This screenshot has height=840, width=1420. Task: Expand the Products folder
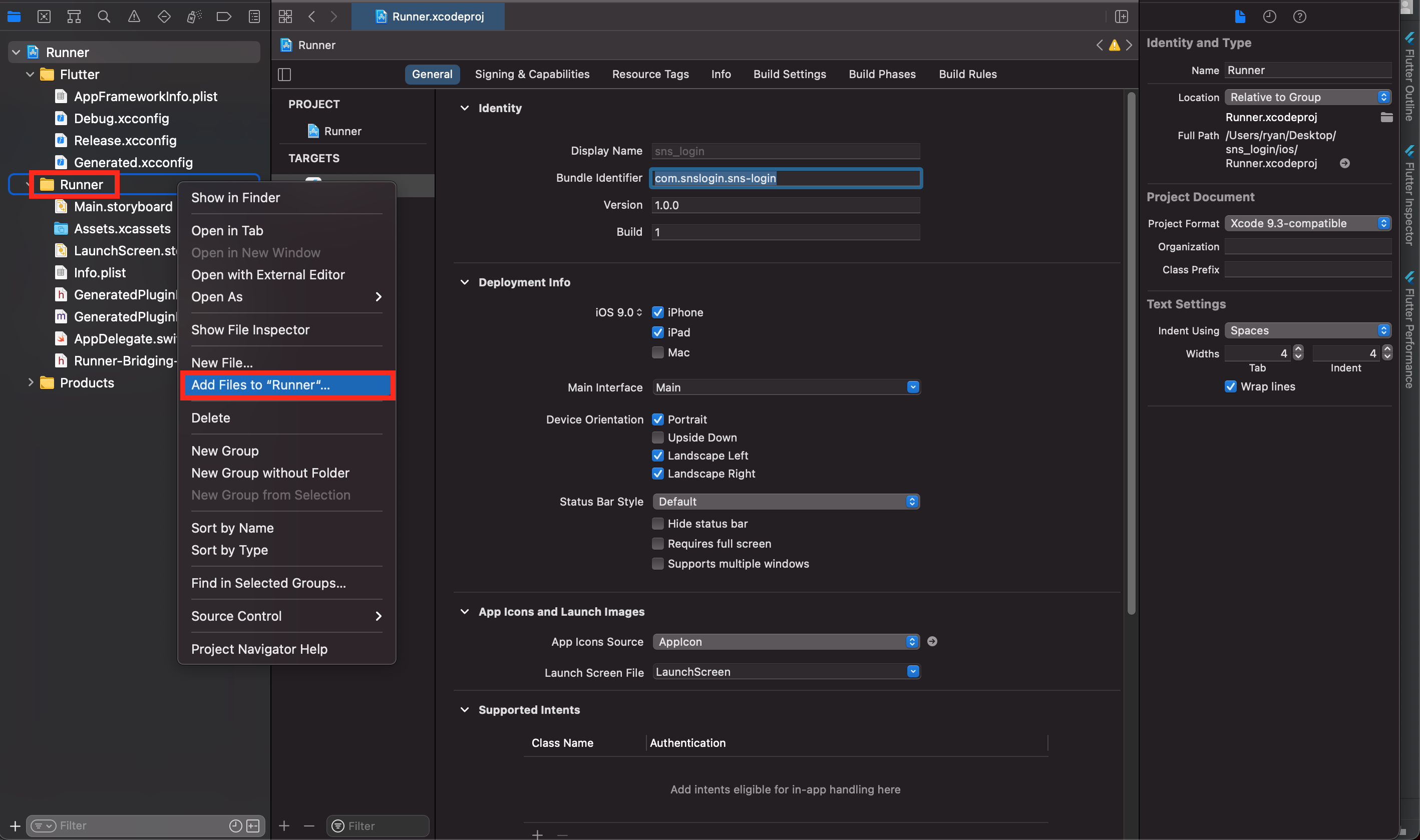point(31,382)
